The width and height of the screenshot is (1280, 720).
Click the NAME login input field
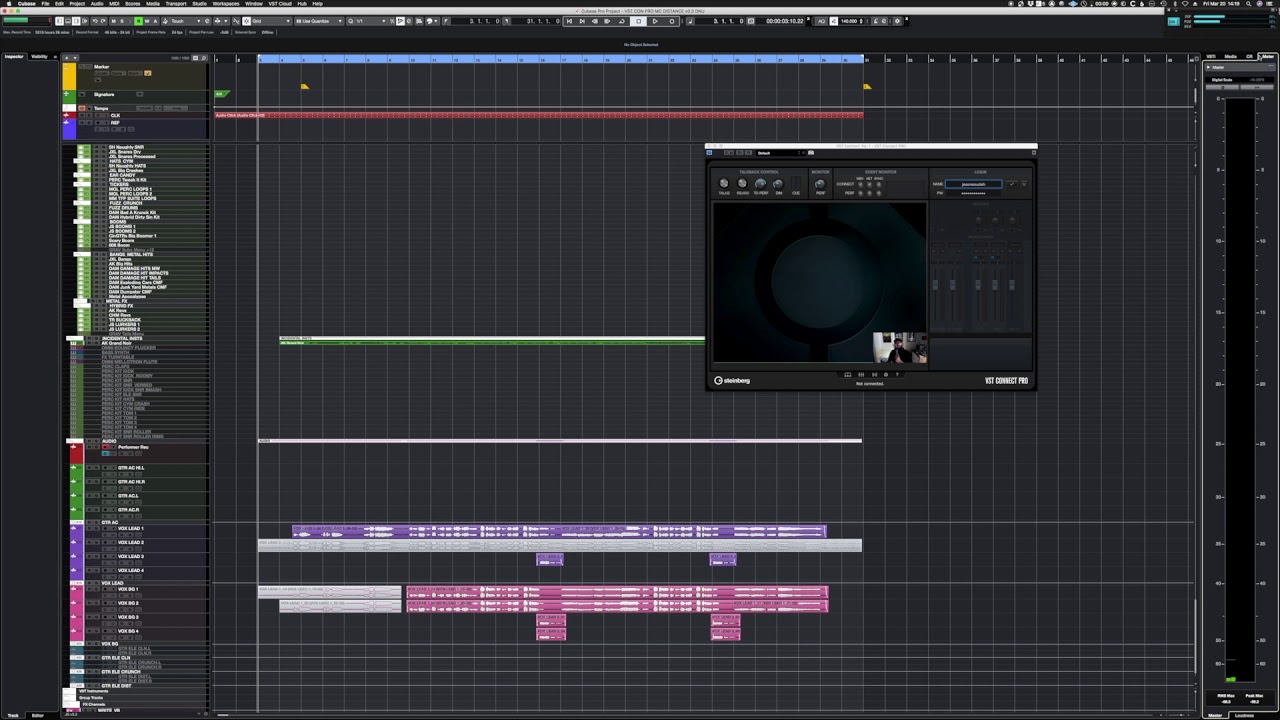tap(974, 184)
